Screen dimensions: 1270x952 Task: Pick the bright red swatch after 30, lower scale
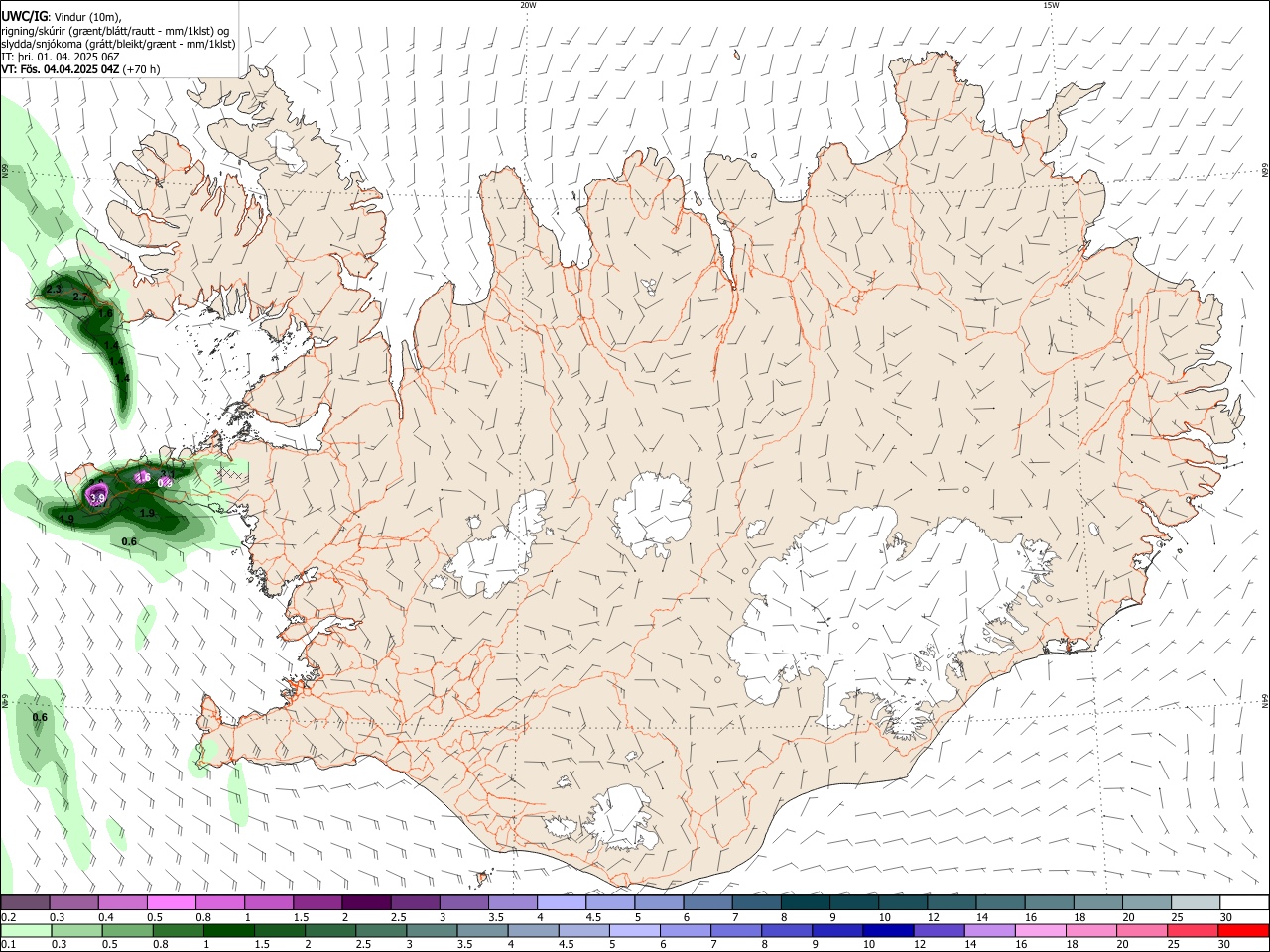coord(1243,931)
